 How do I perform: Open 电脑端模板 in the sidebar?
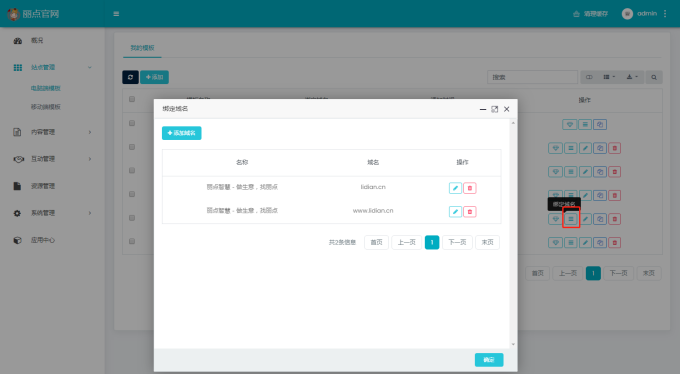(46, 88)
